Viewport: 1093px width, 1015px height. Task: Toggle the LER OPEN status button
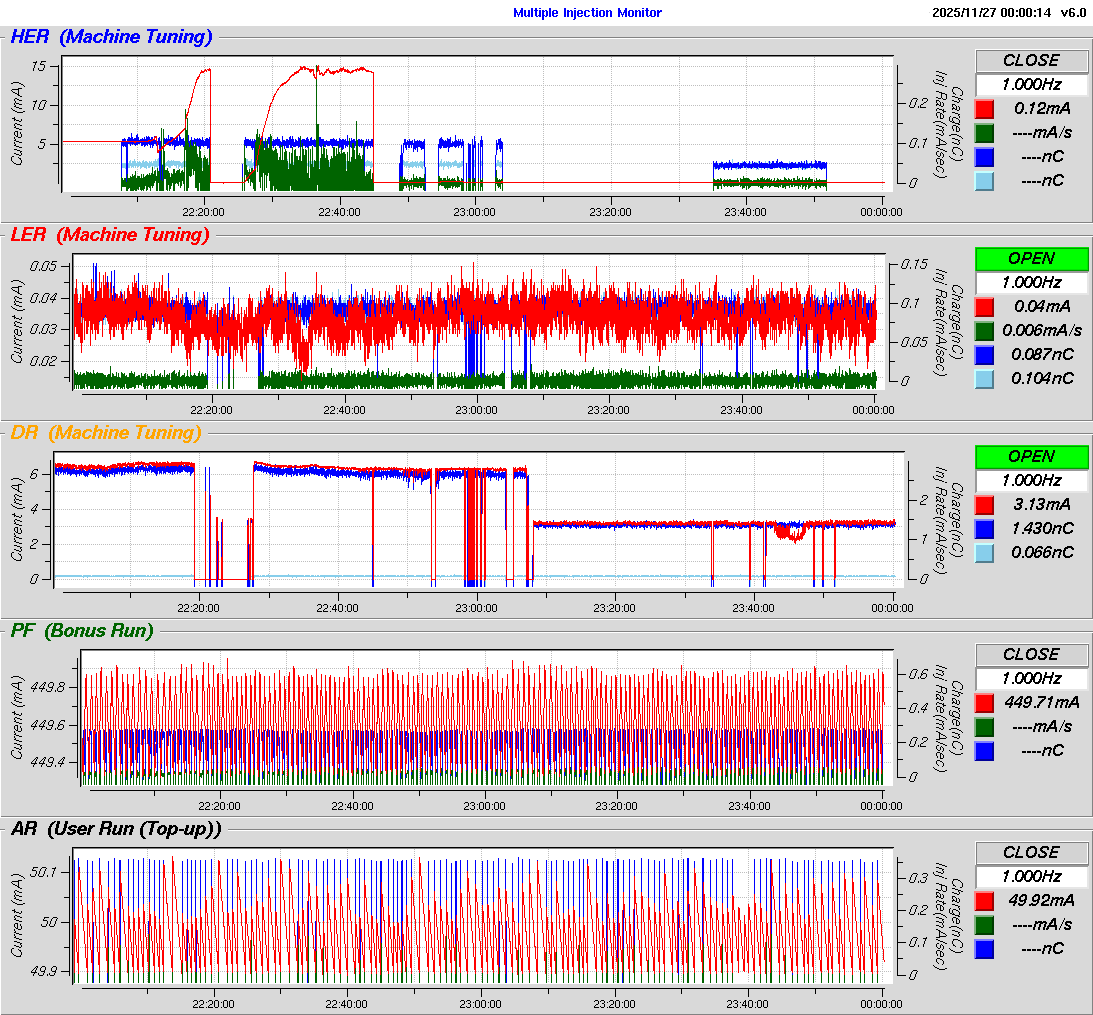1031,258
